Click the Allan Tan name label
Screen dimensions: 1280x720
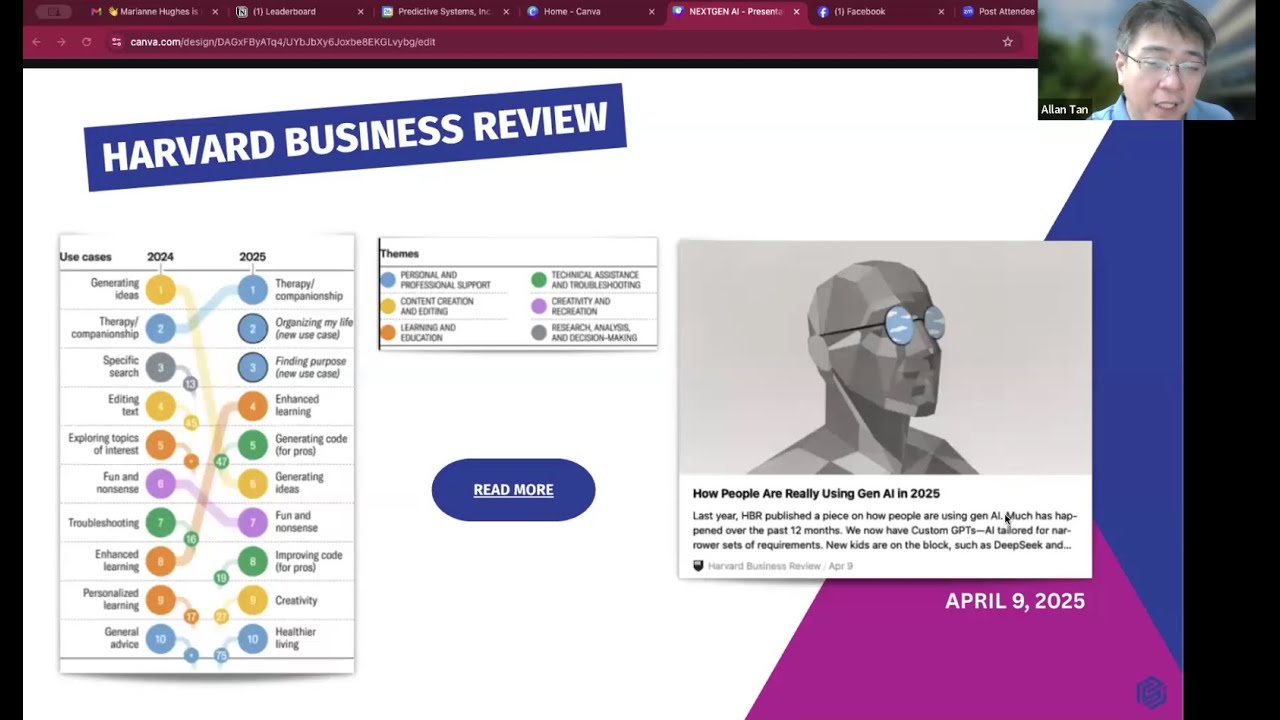[1064, 110]
